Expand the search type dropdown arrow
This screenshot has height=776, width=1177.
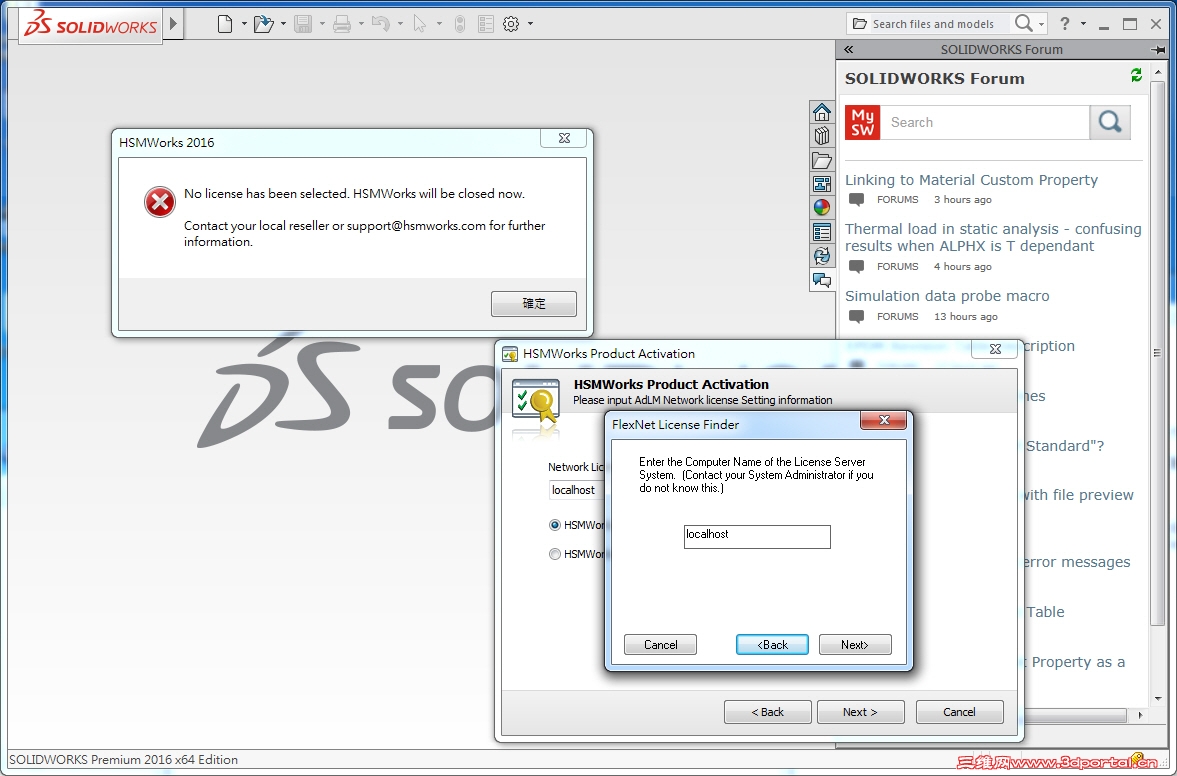point(1041,24)
